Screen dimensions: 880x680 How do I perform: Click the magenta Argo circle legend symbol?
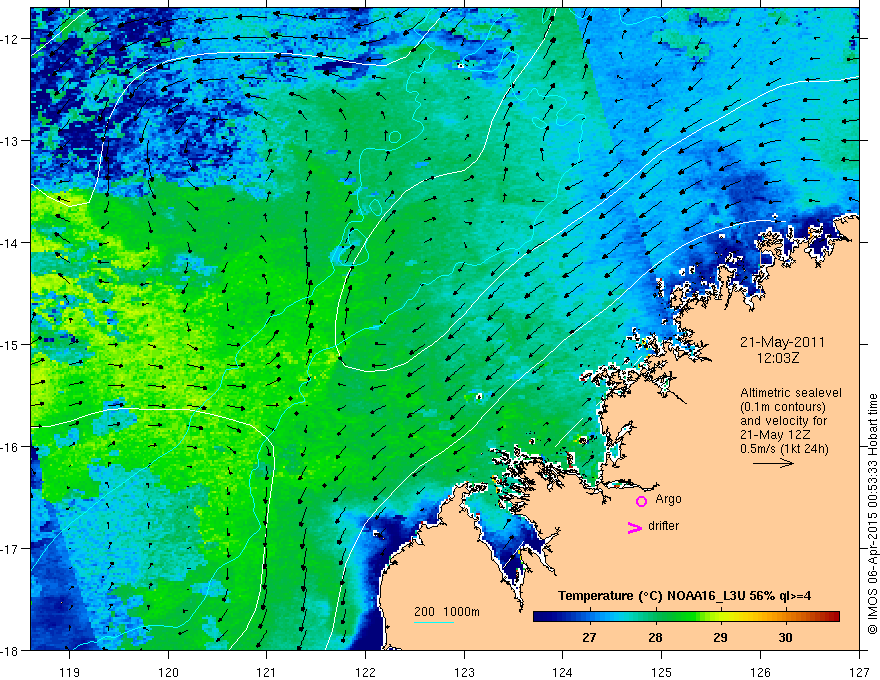point(641,501)
